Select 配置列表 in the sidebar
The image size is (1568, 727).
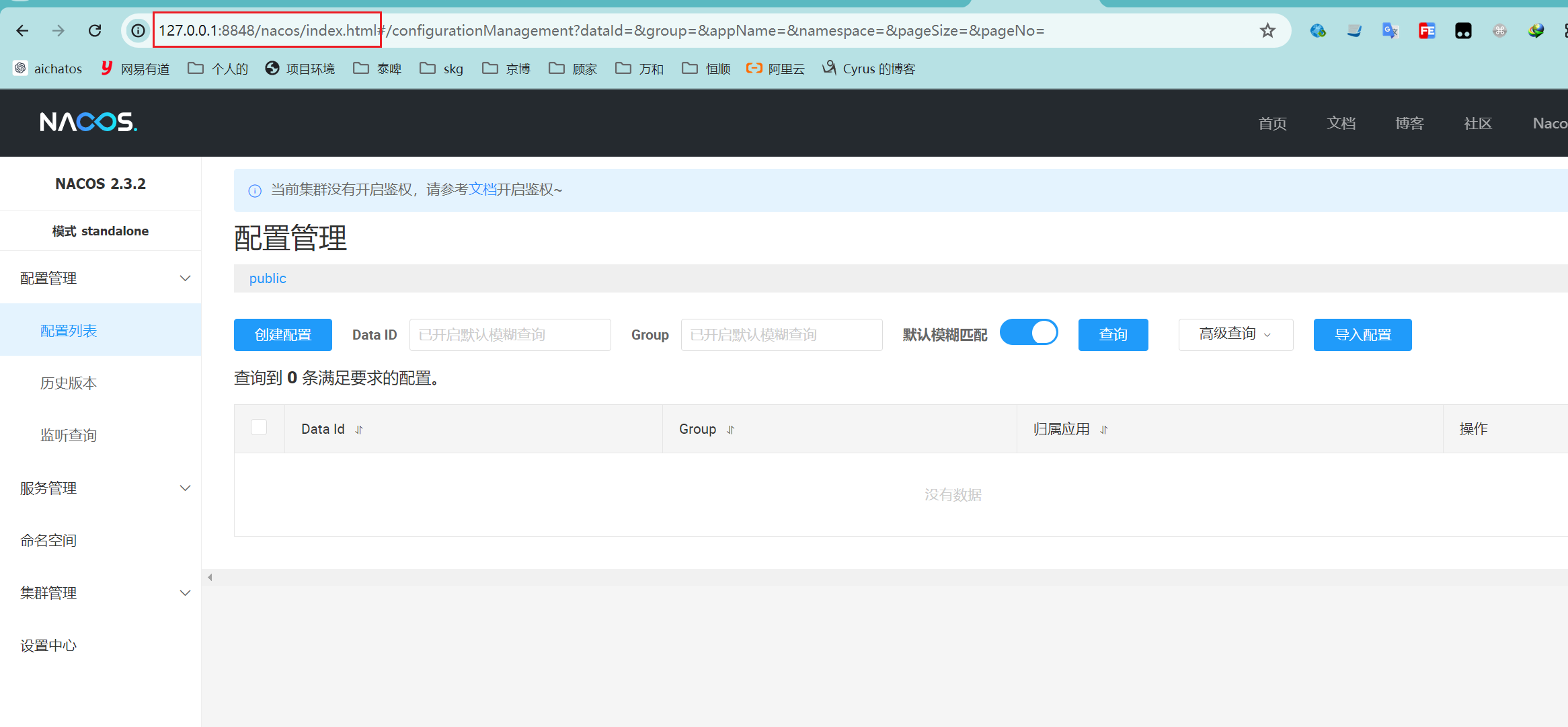pyautogui.click(x=101, y=330)
